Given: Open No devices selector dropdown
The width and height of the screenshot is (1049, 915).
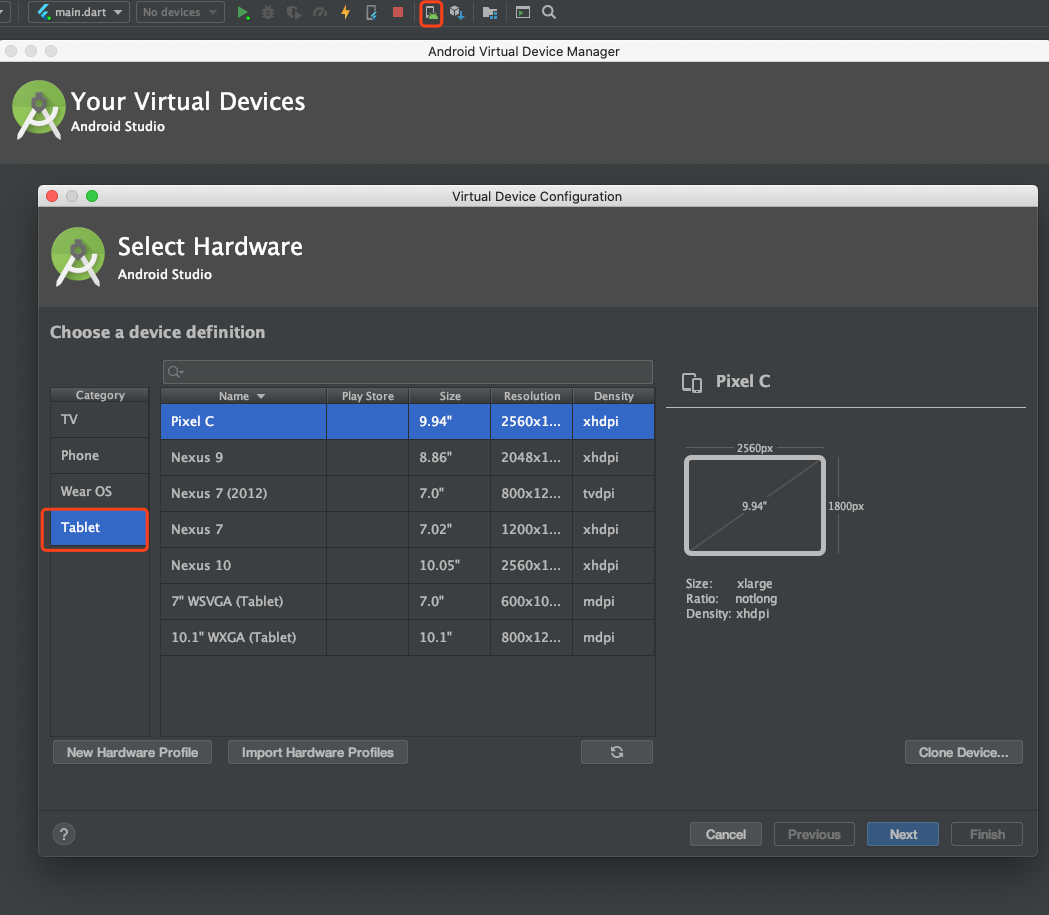Looking at the screenshot, I should [x=180, y=12].
